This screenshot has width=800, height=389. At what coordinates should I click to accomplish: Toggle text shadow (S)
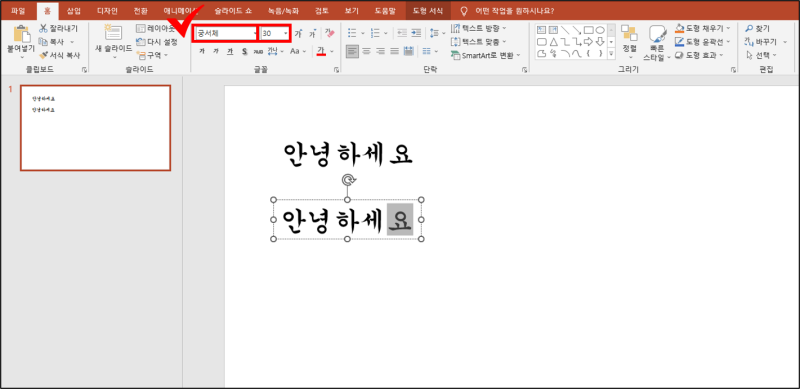(x=244, y=51)
